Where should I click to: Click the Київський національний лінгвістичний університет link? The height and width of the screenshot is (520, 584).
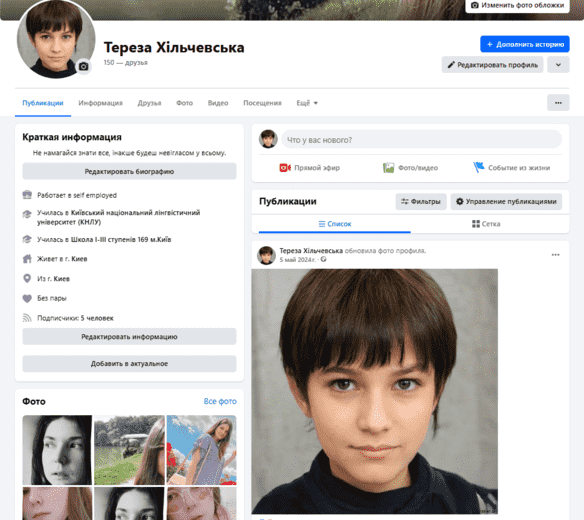pyautogui.click(x=118, y=217)
